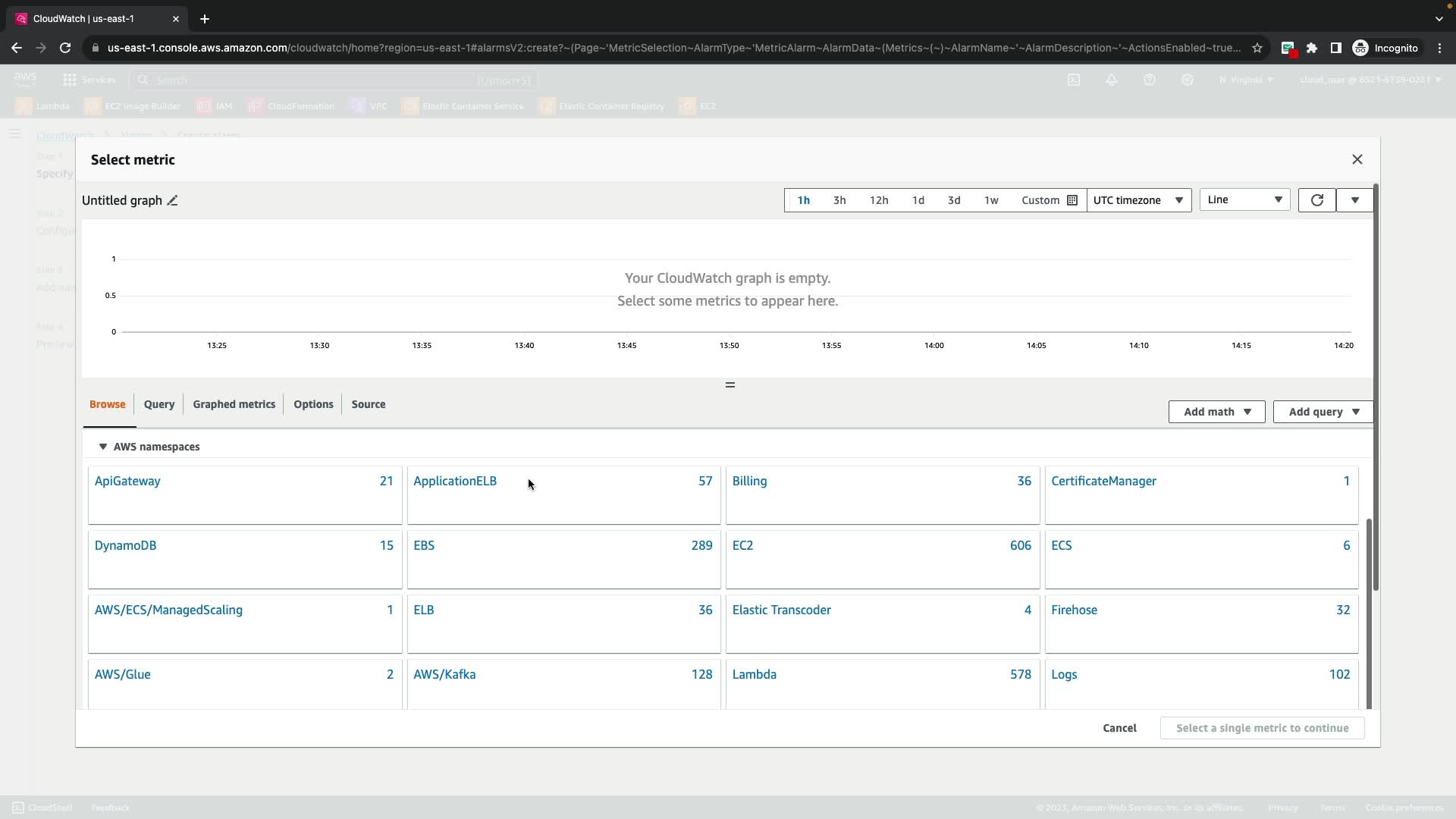The height and width of the screenshot is (819, 1456).
Task: Open the Line graph type dropdown
Action: pos(1244,199)
